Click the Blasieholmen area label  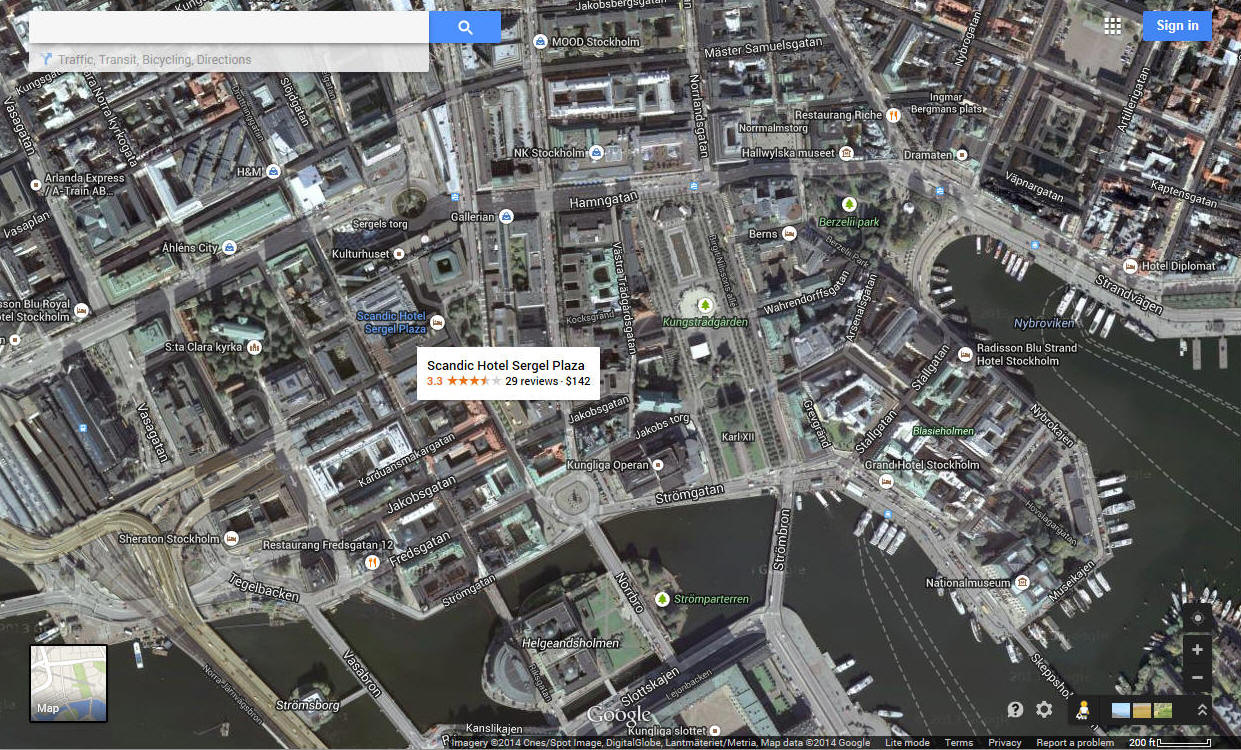(x=945, y=431)
